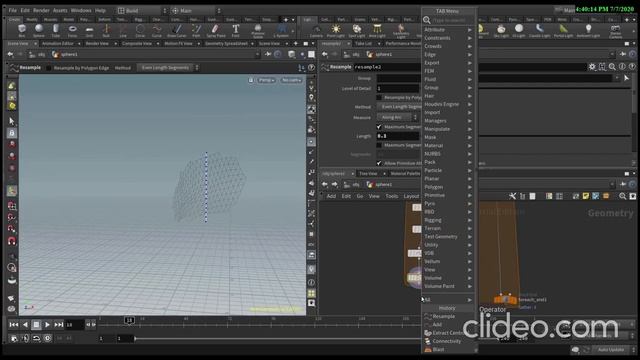This screenshot has width=640, height=360.
Task: Add an Area Light from shelf
Action: (377, 30)
